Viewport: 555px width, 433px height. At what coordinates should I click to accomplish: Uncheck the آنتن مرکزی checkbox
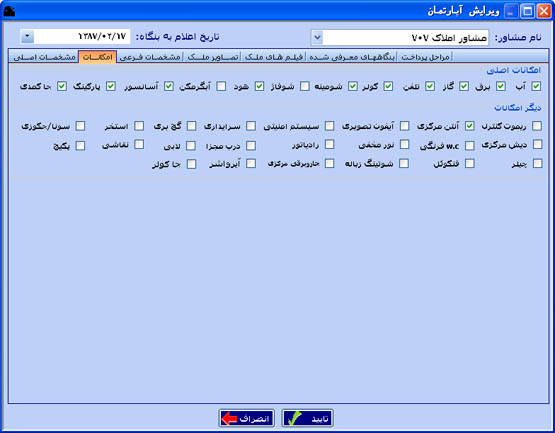[x=470, y=126]
